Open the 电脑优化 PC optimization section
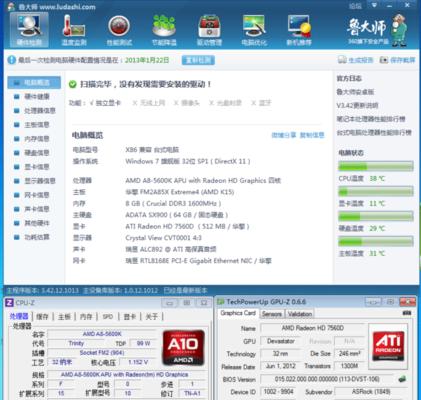Viewport: 421px width, 400px height. pyautogui.click(x=254, y=30)
